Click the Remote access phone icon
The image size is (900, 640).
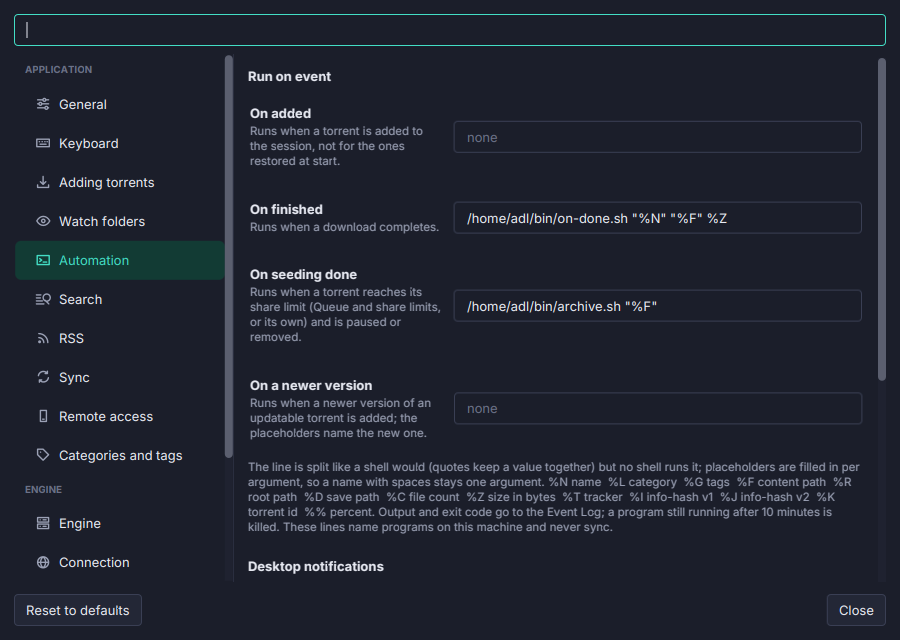coord(43,416)
